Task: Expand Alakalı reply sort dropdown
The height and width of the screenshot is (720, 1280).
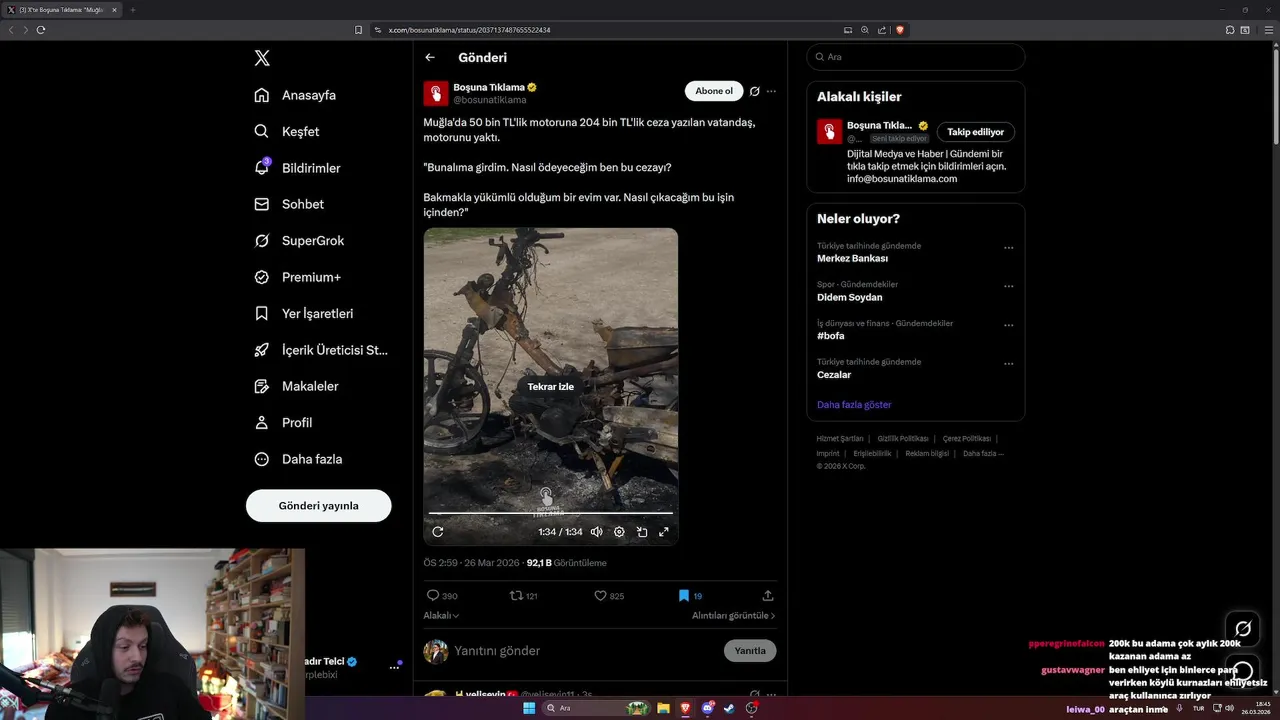Action: point(441,616)
